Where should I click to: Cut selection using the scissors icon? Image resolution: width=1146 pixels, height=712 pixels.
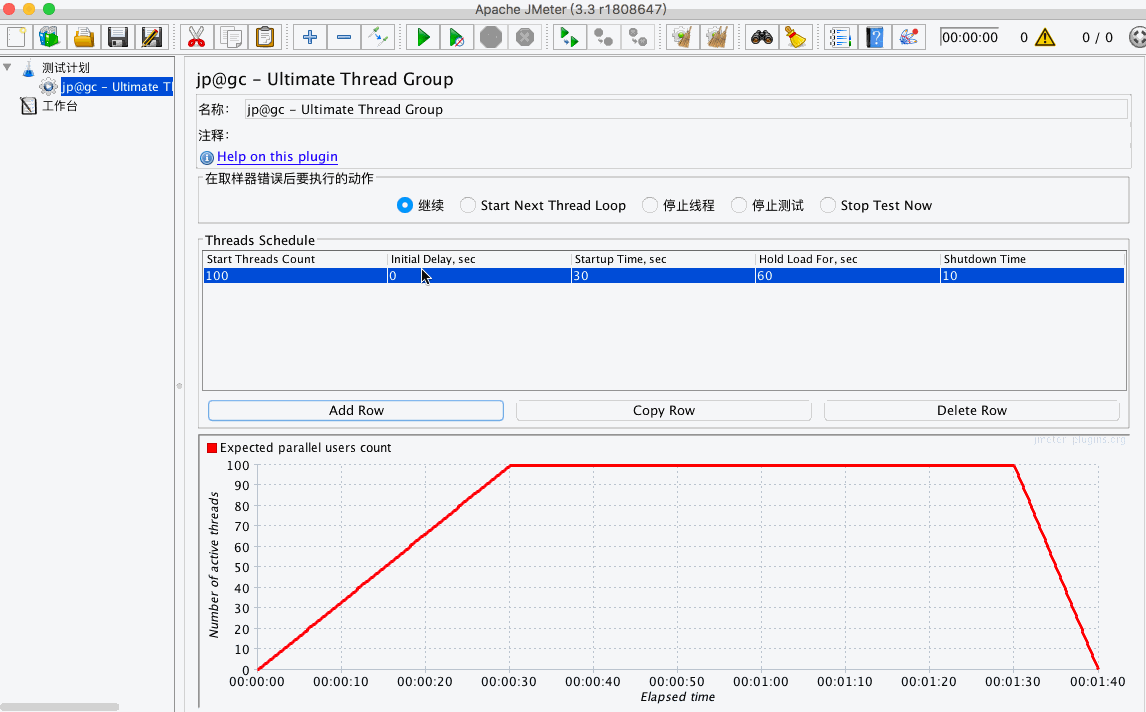(196, 36)
